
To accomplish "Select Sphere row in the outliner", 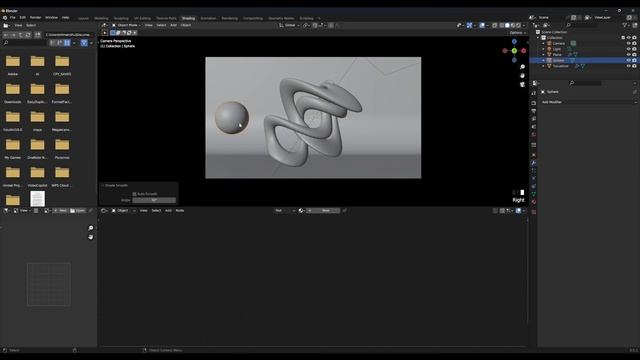I will click(584, 60).
